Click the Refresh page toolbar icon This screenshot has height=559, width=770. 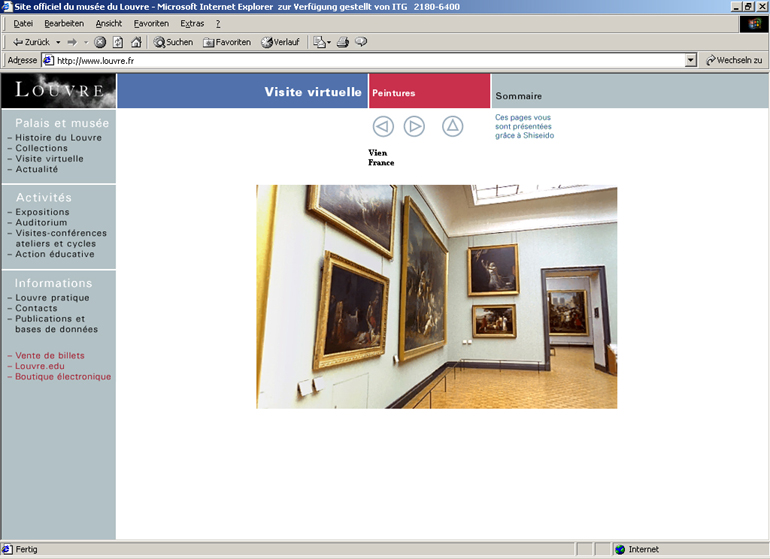tap(117, 42)
